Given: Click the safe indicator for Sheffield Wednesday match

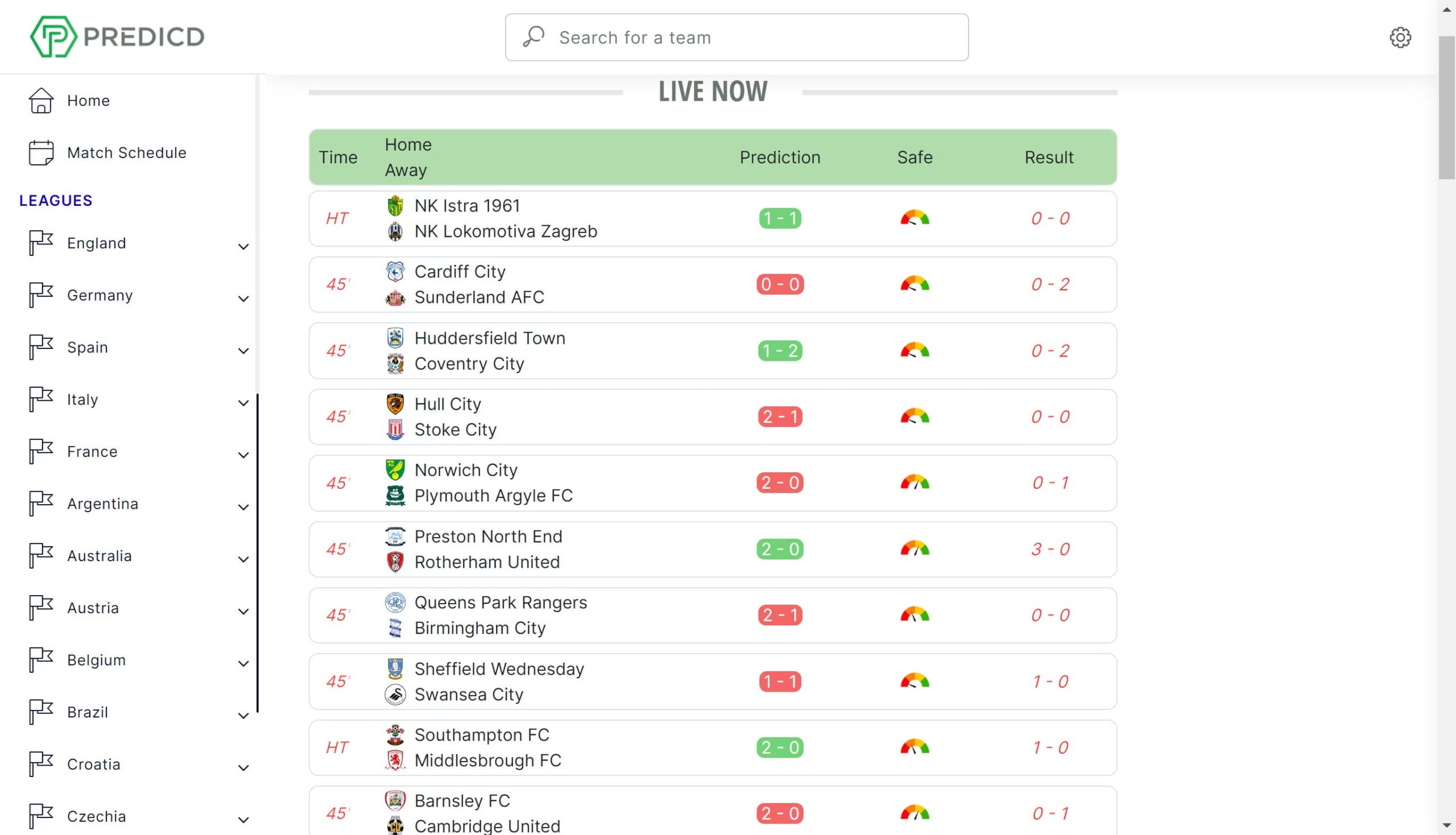Looking at the screenshot, I should click(x=914, y=680).
